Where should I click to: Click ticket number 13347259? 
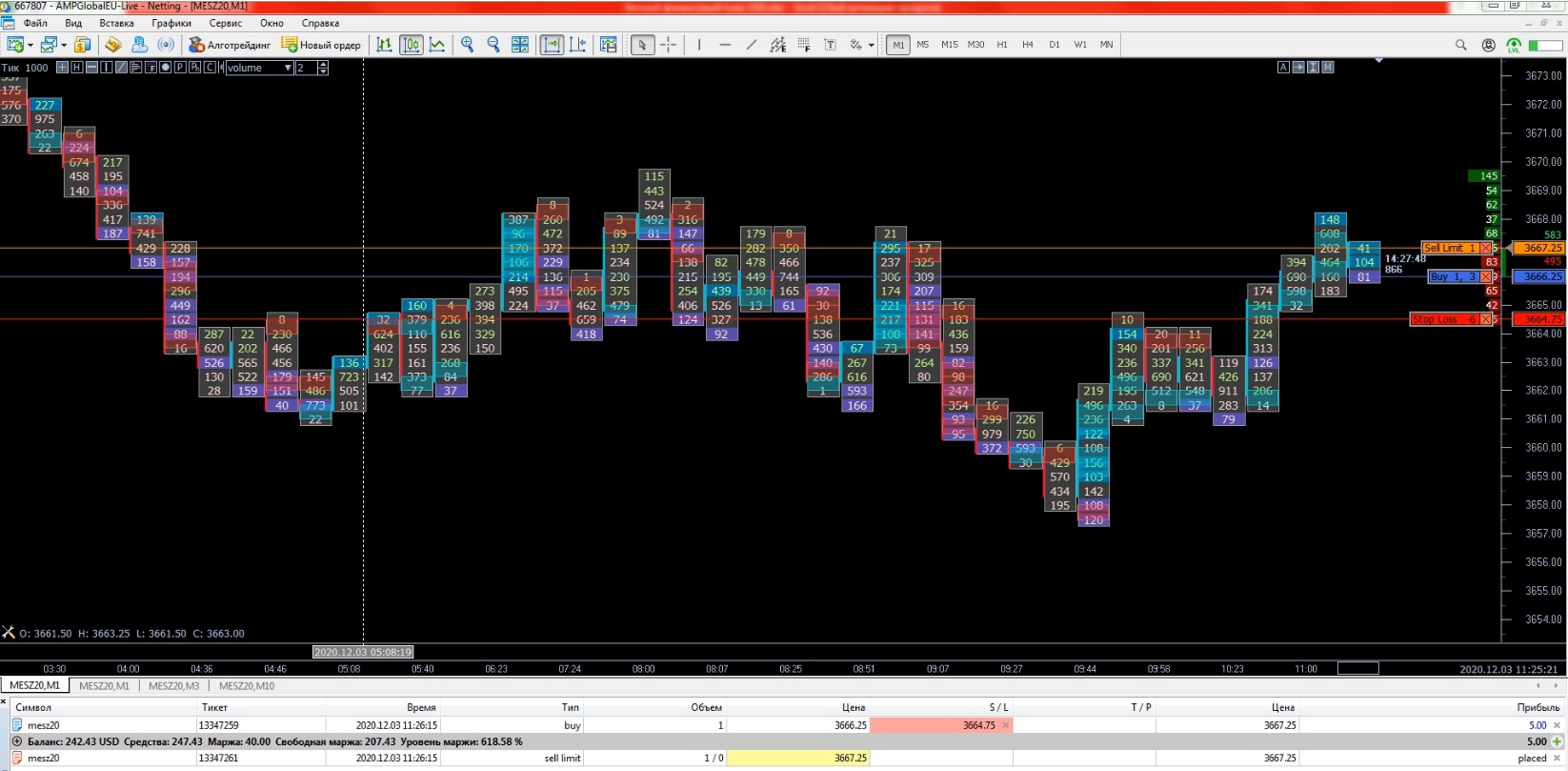pyautogui.click(x=218, y=725)
